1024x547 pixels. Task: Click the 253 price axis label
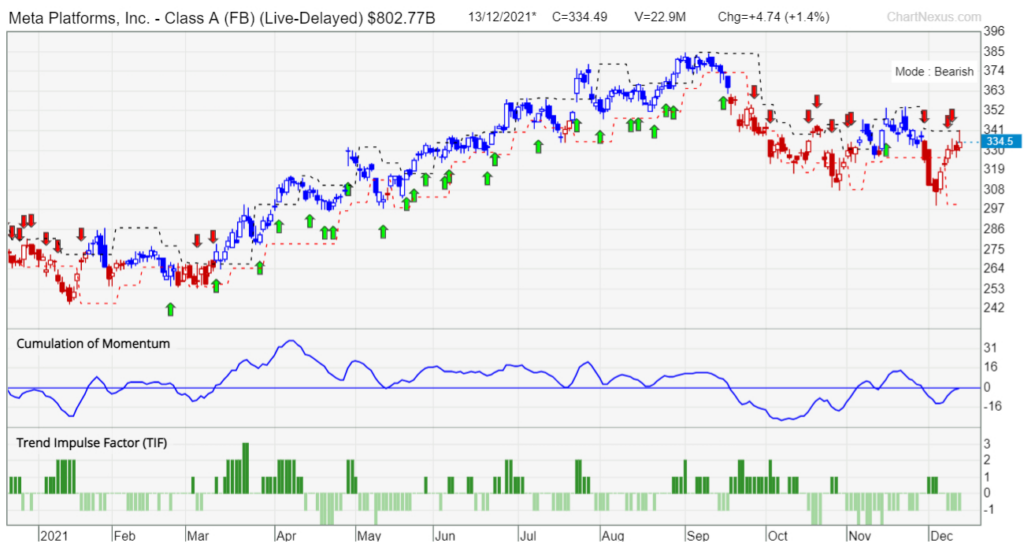(993, 289)
